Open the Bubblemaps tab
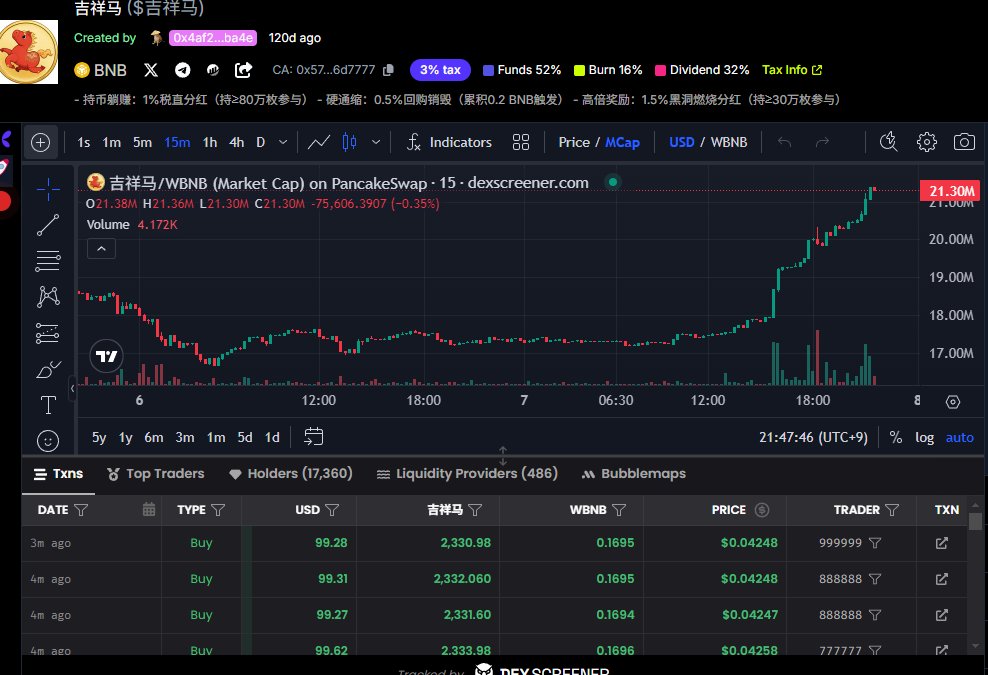 coord(634,474)
